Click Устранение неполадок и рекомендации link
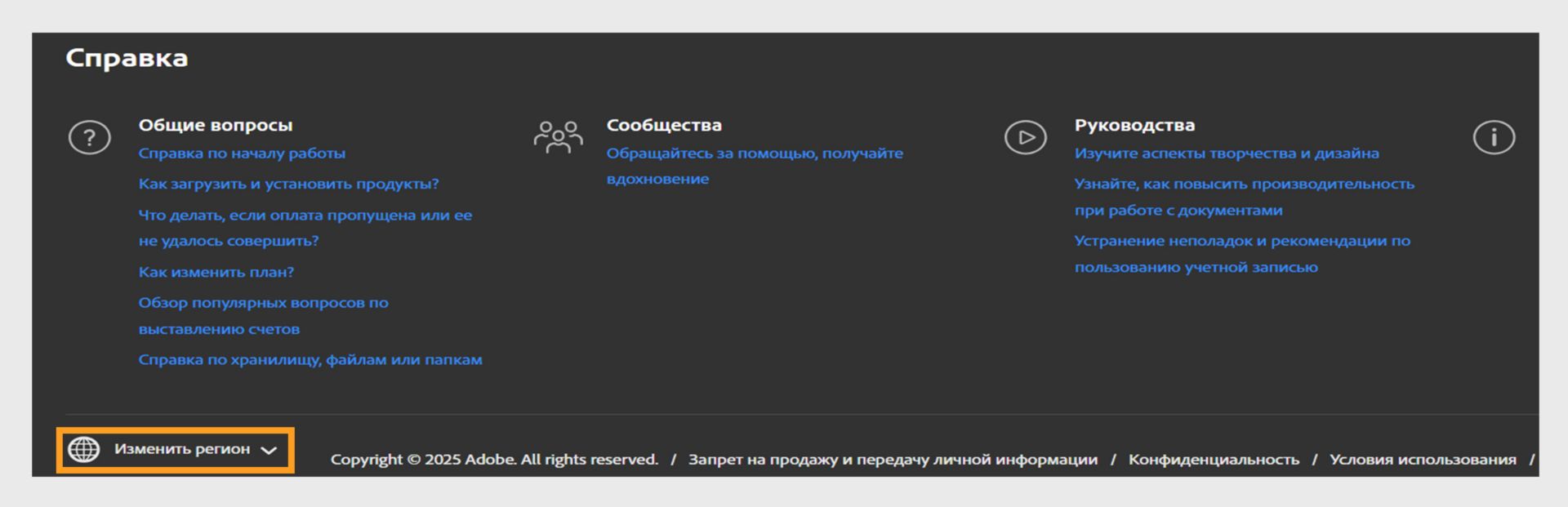This screenshot has width=1568, height=507. (1241, 241)
